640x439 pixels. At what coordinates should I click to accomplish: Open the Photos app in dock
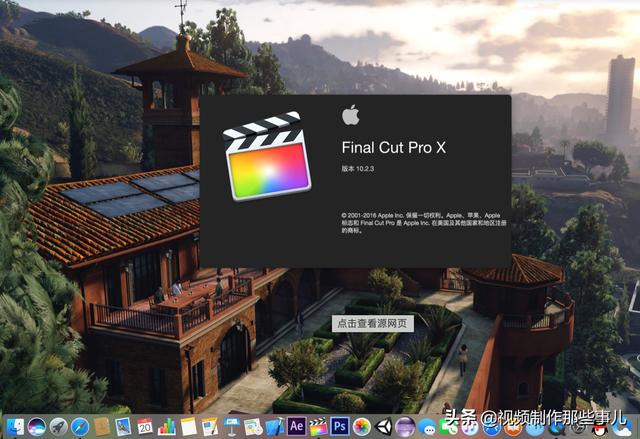pyautogui.click(x=361, y=427)
